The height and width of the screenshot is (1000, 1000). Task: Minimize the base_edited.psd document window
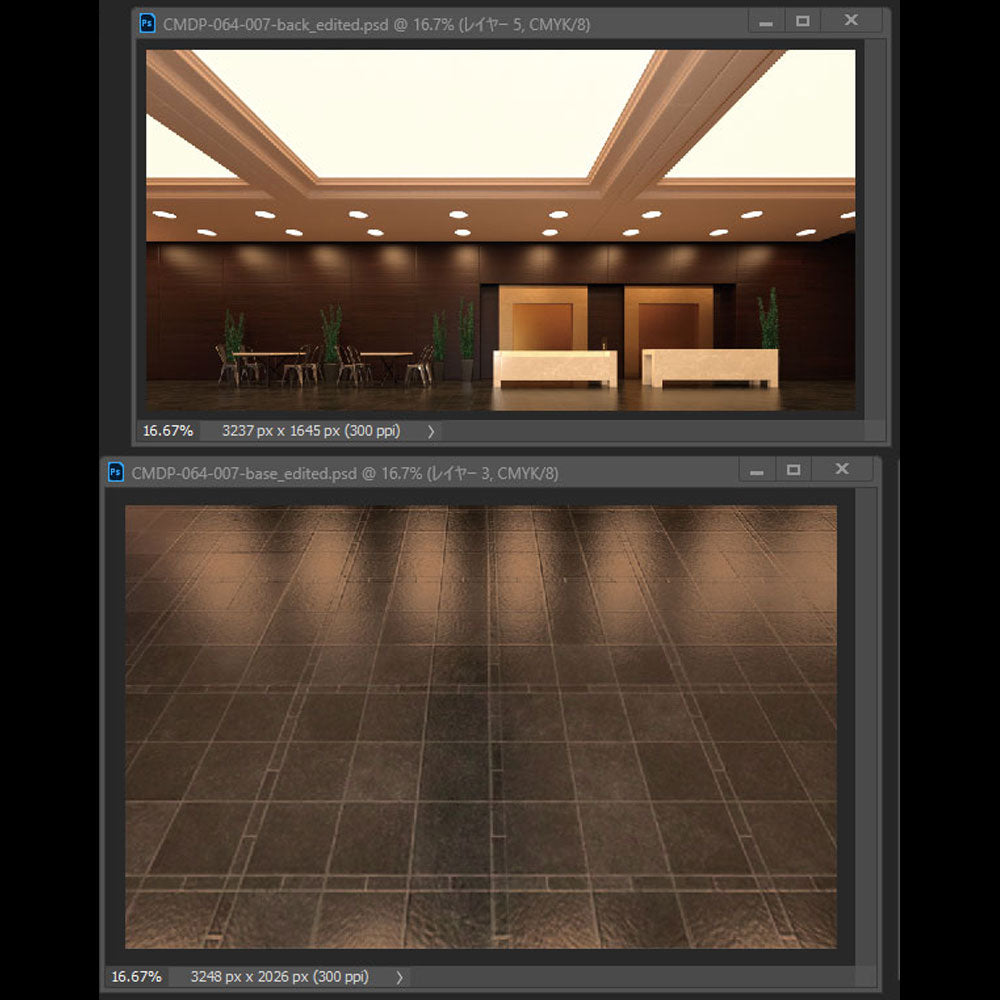coord(757,471)
